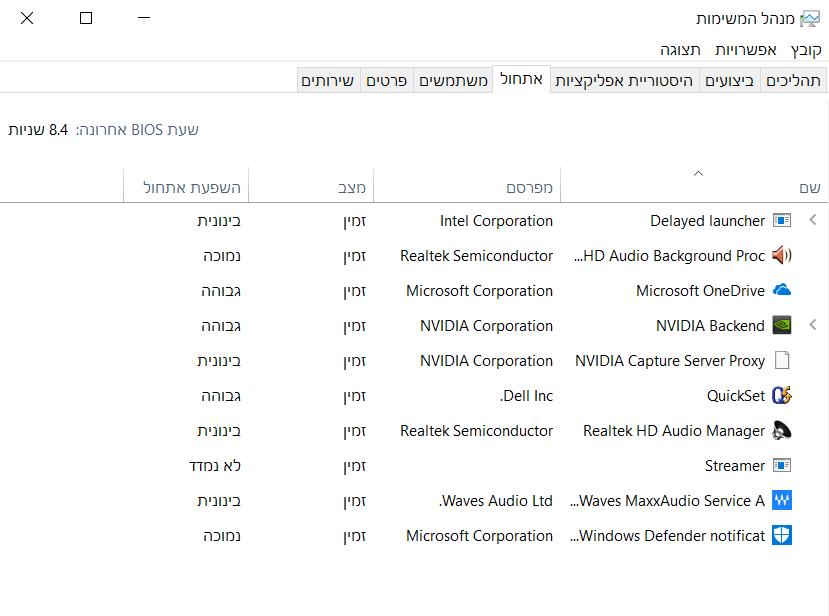Viewport: 829px width, 616px height.
Task: Select the Intel Corporation publisher cell
Action: coord(496,221)
